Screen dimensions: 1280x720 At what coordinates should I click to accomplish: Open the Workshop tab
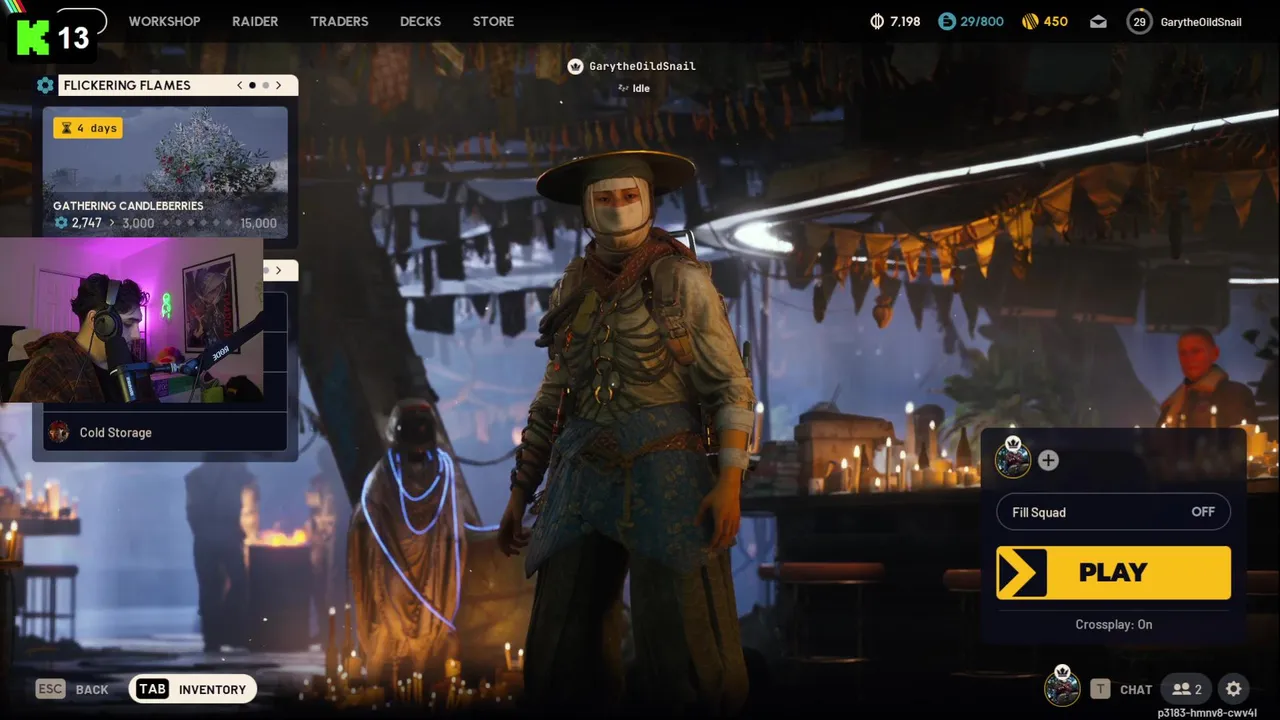tap(164, 21)
